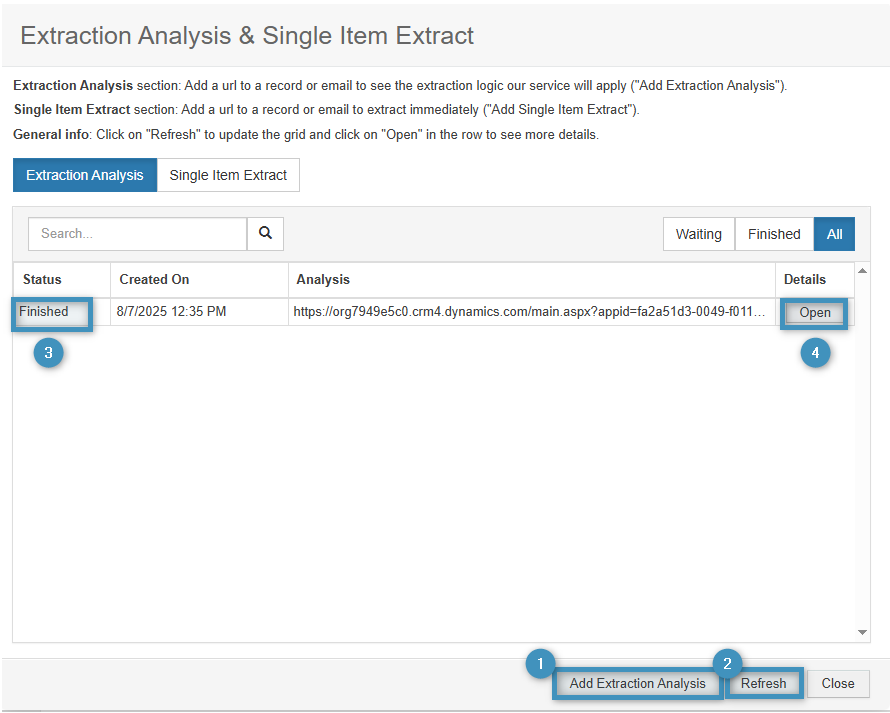890x713 pixels.
Task: Open details for the finished analysis row
Action: (x=815, y=312)
